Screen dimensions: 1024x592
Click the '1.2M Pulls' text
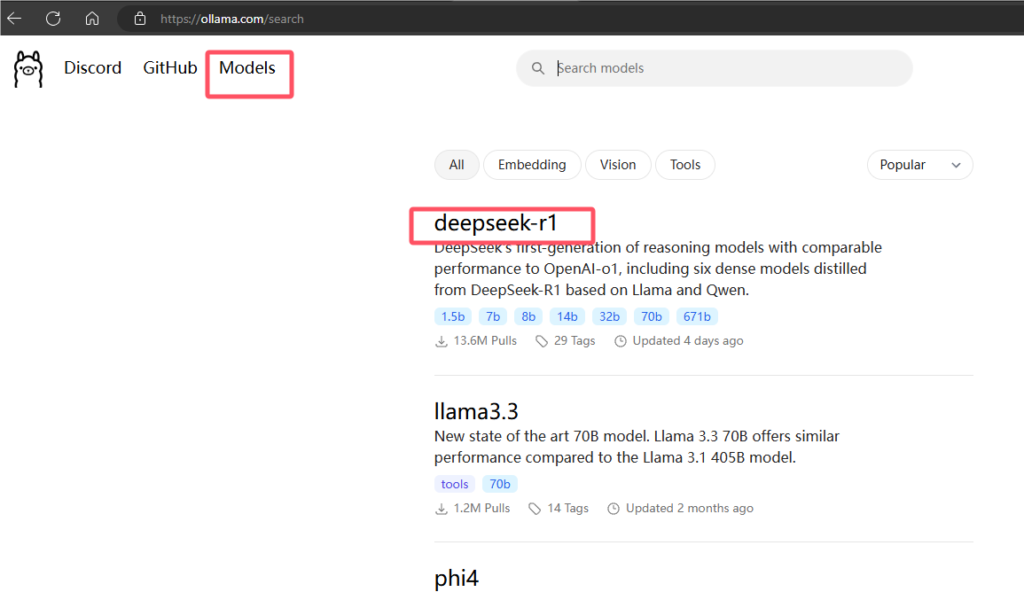pyautogui.click(x=481, y=508)
